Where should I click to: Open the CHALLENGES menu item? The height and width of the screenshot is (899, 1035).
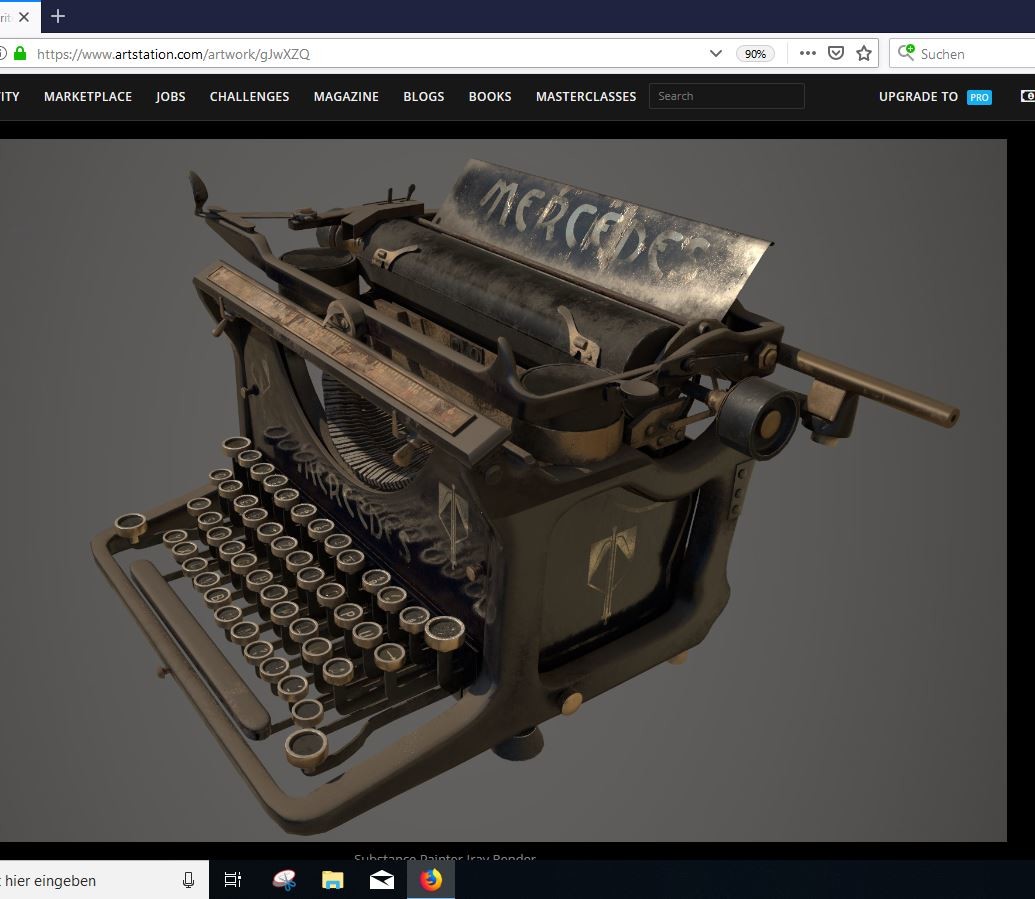(x=249, y=96)
